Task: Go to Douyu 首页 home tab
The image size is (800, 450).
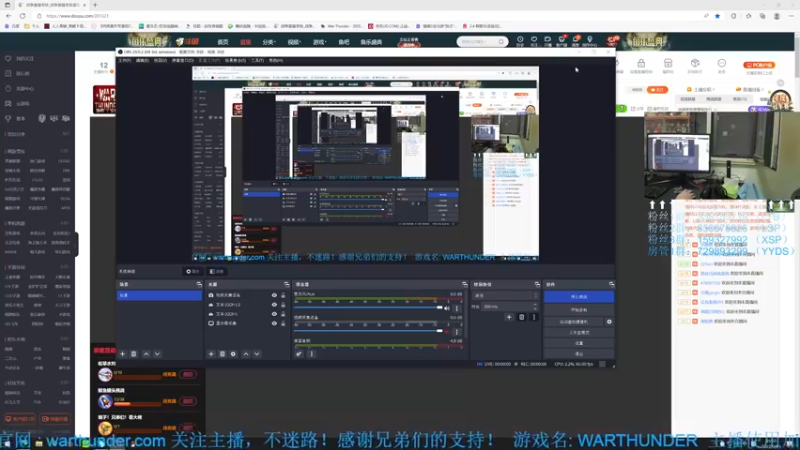Action: tap(223, 42)
